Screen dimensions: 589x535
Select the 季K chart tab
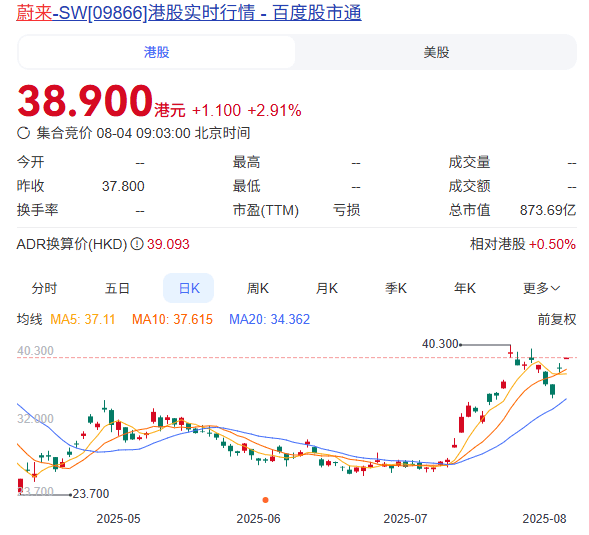point(396,288)
